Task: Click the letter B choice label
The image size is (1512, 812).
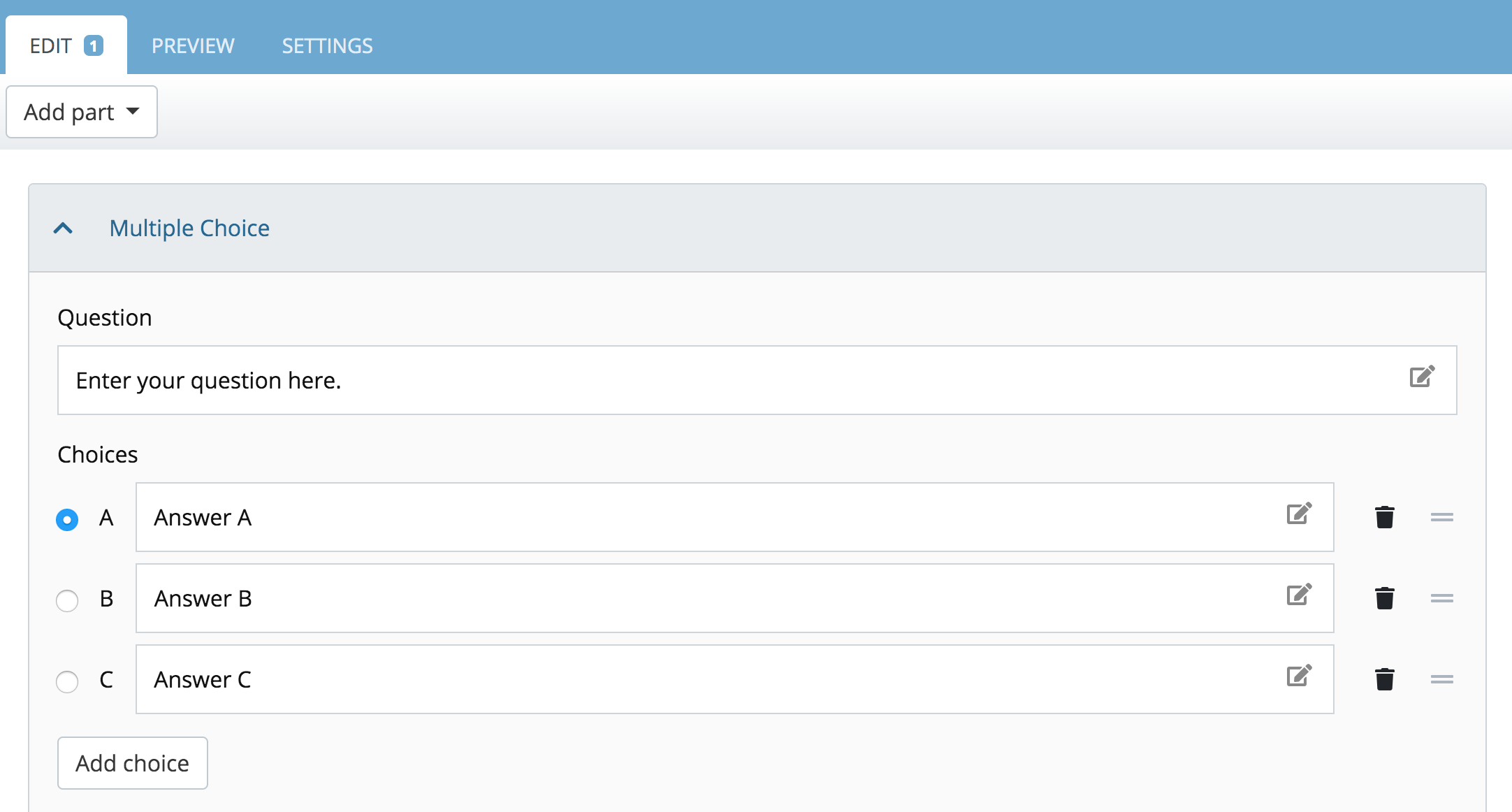Action: pos(106,599)
